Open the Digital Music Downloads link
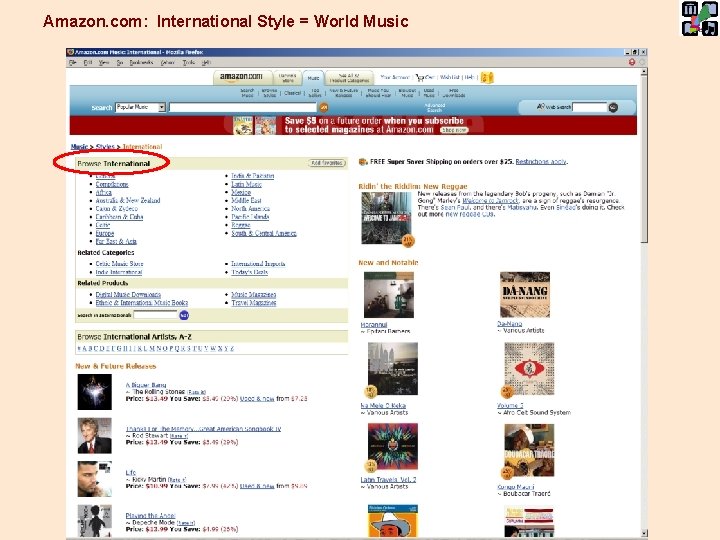Screen dimensions: 720x540 tap(128, 295)
